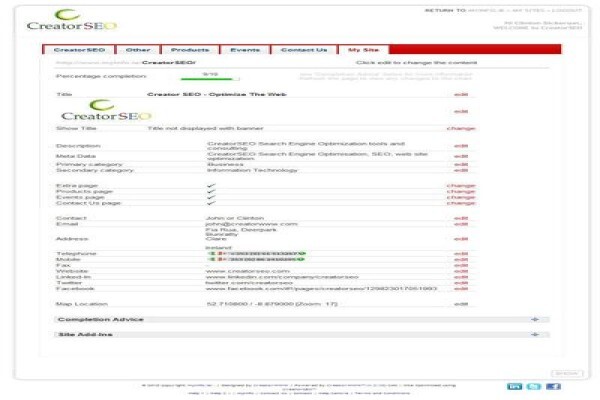The image size is (600, 400).
Task: Click the 'Creator SEO - Optimize The Web' title
Action: [217, 95]
